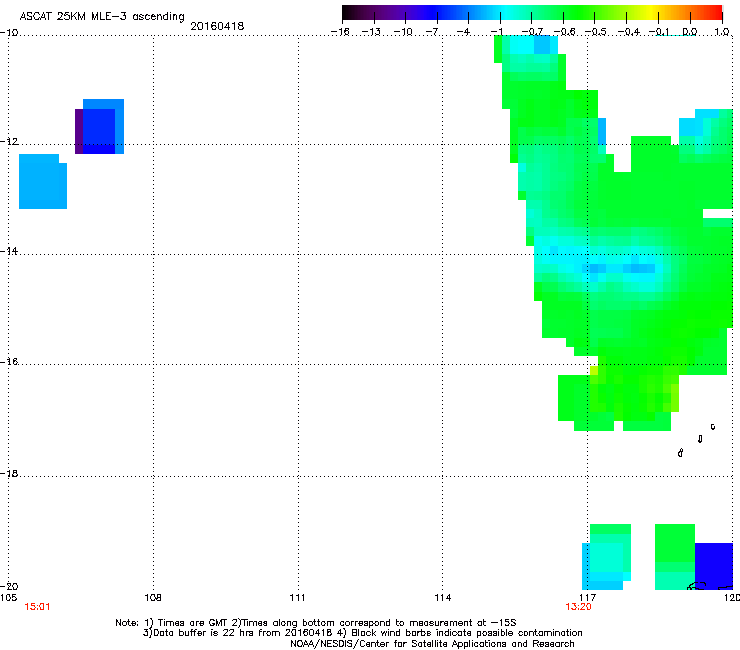Click the red time label 15:01
The width and height of the screenshot is (740, 650).
click(37, 607)
